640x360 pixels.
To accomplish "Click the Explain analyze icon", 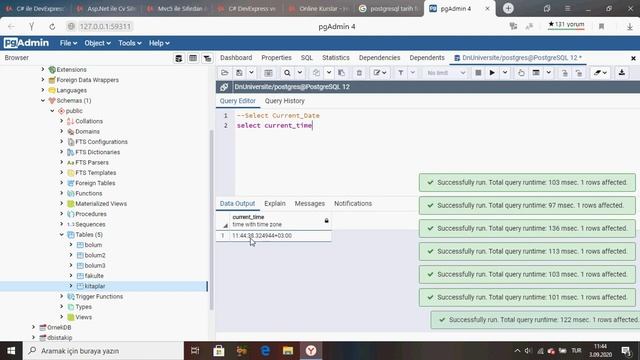I will tap(536, 73).
